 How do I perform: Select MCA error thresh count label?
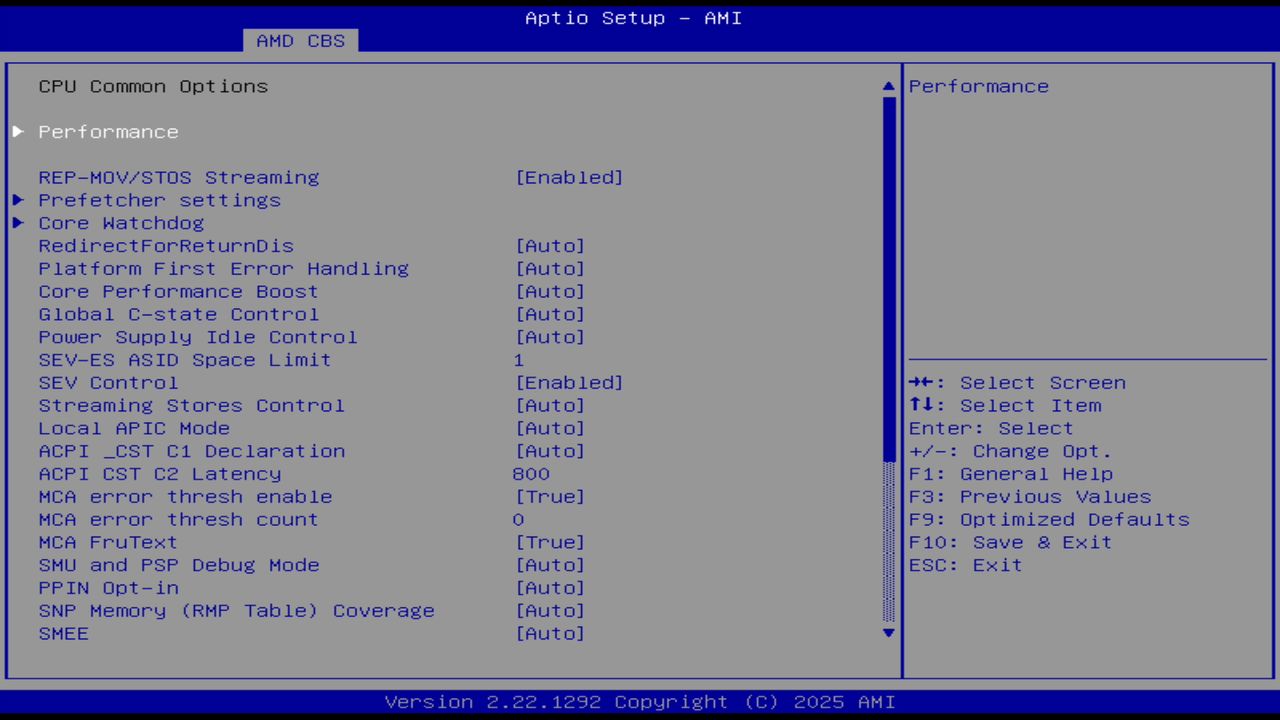(179, 520)
